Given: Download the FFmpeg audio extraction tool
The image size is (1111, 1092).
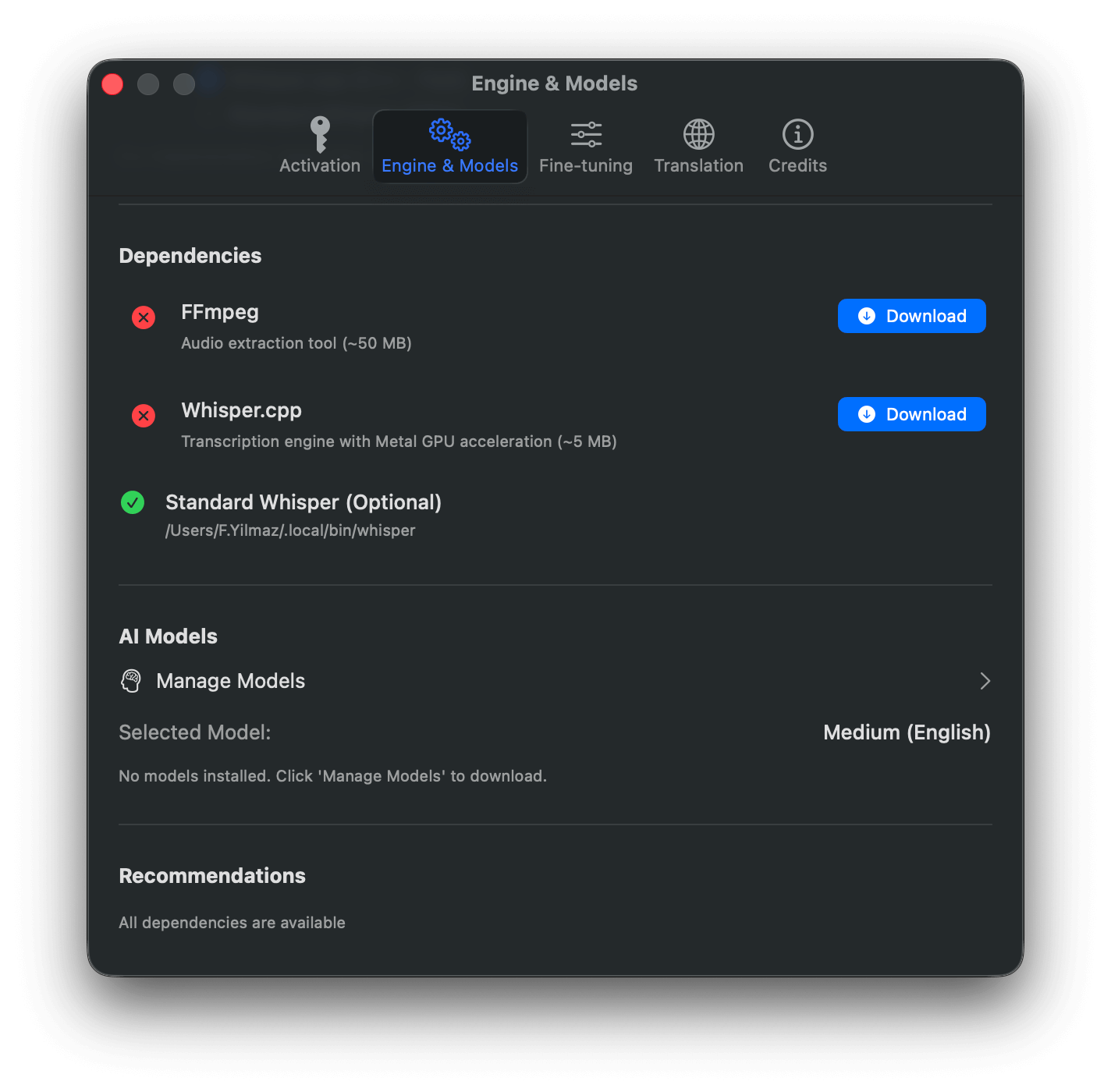Looking at the screenshot, I should (911, 316).
